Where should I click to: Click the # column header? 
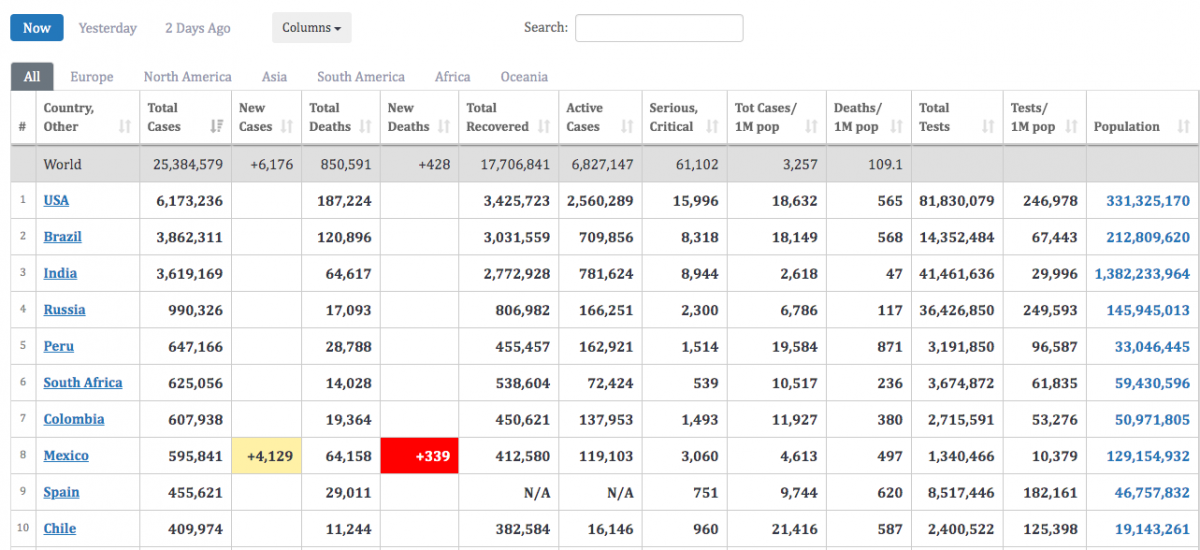23,127
